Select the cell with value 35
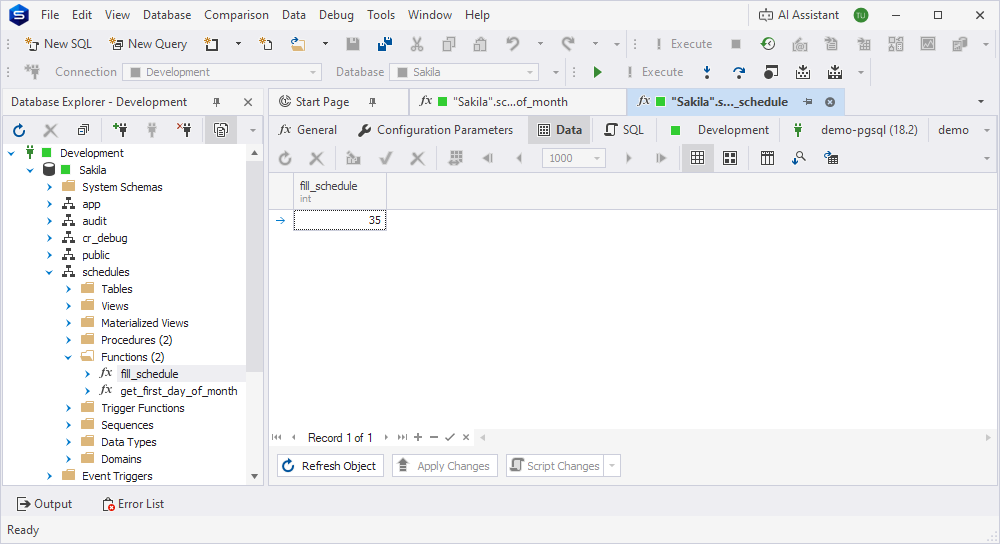Screen dimensions: 1000x544 point(340,221)
